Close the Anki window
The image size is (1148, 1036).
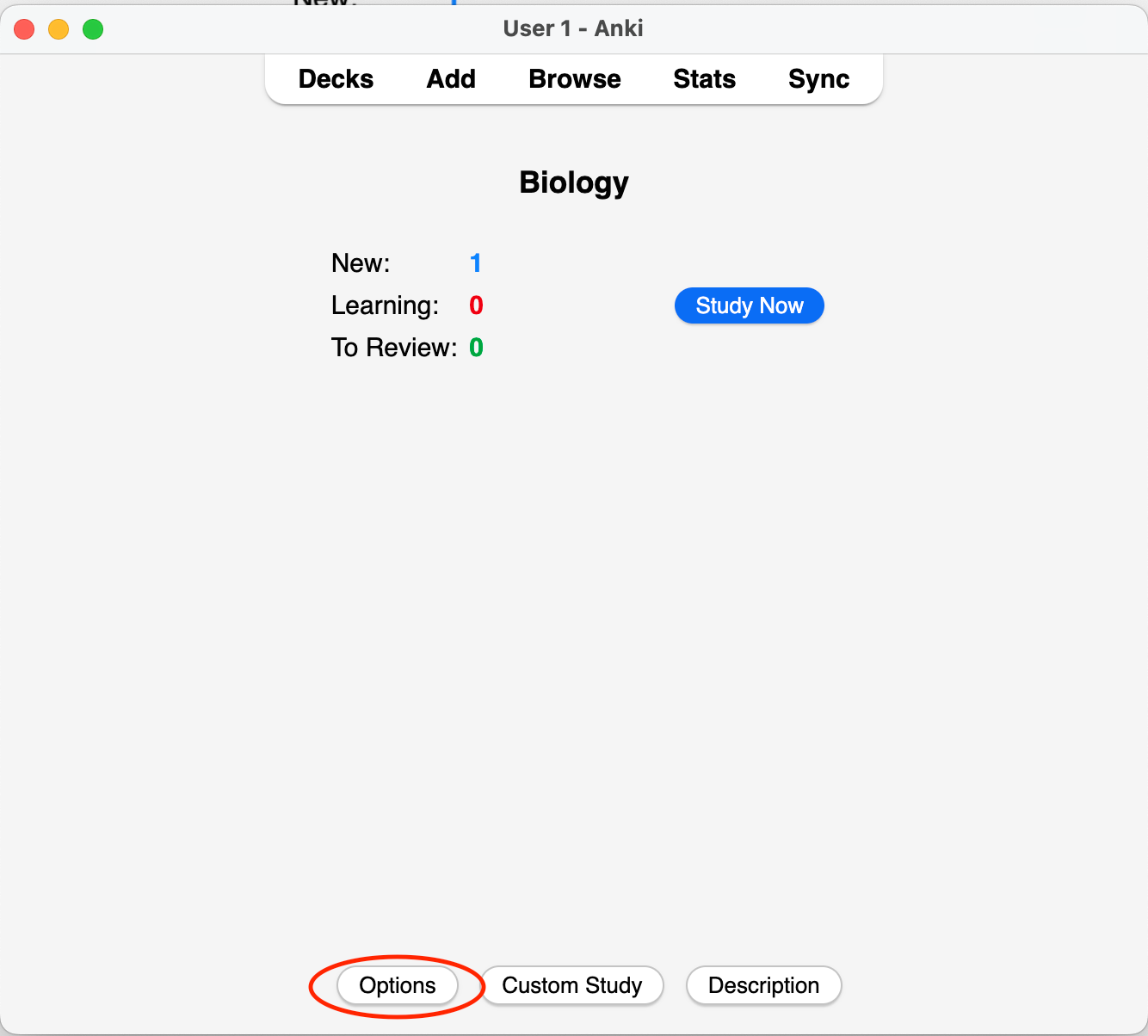point(24,29)
